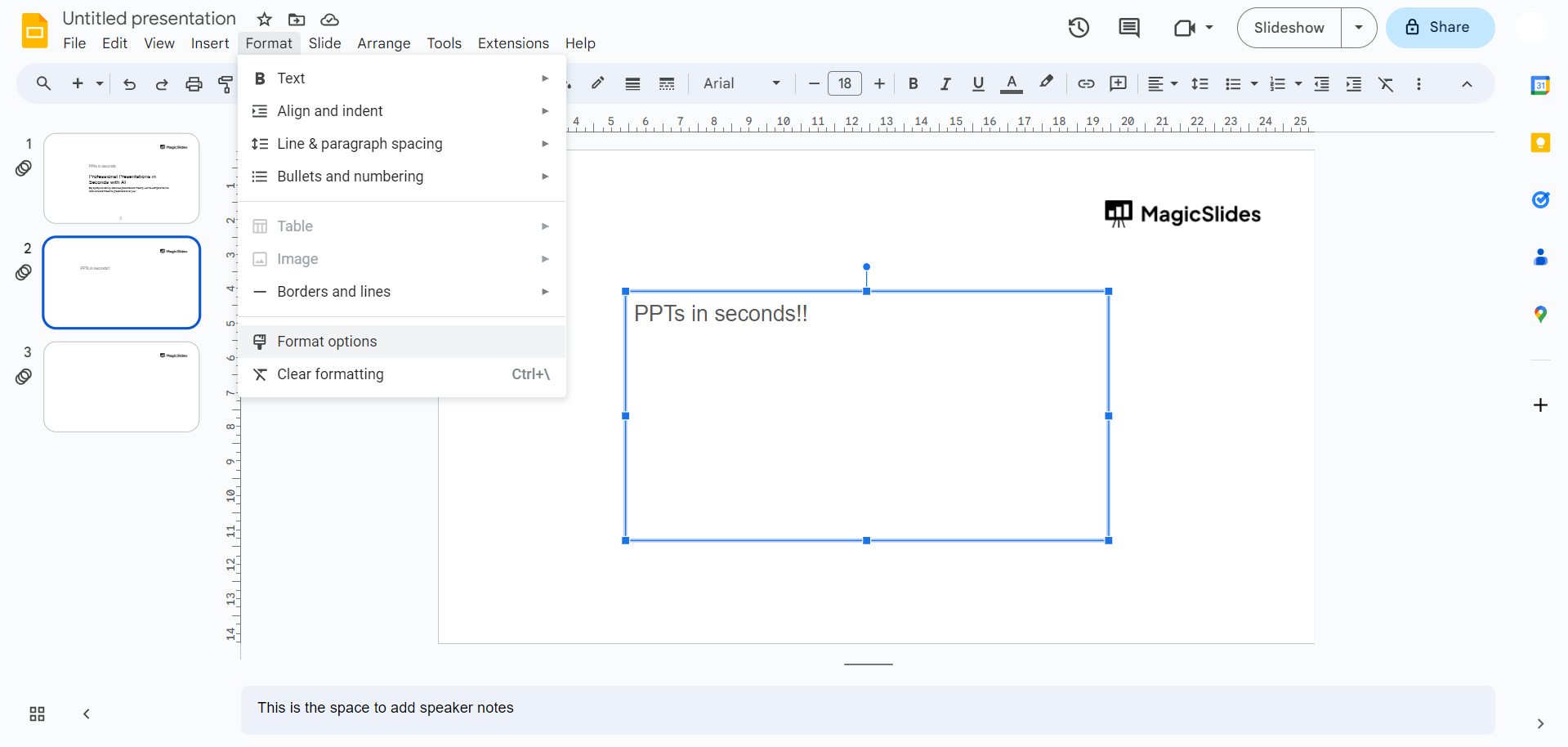Toggle bold formatting in toolbar
This screenshot has width=1568, height=747.
913,83
